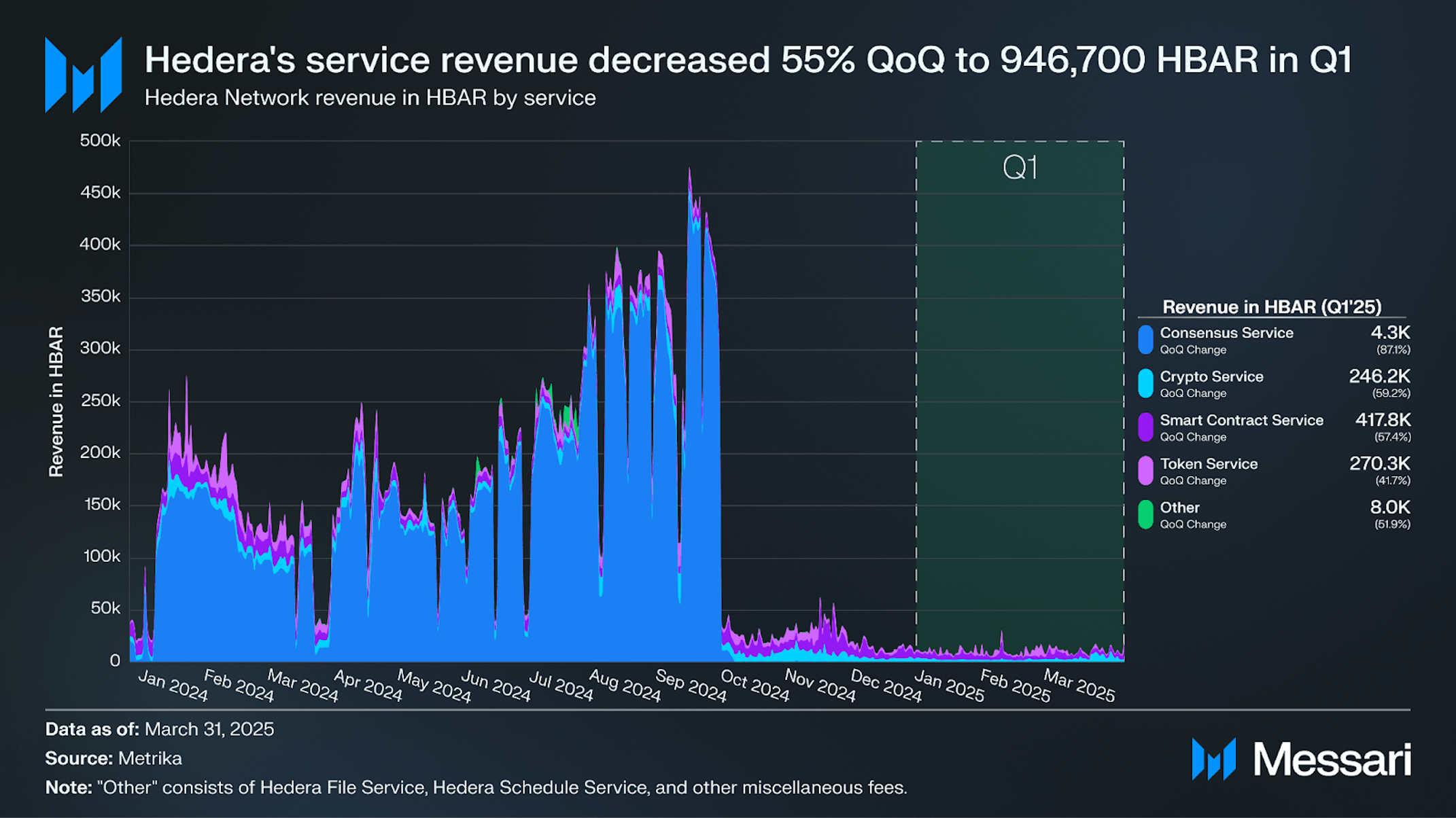Click the Messari wordmark at bottom right
Screen dimensions: 1456x818
1332,760
